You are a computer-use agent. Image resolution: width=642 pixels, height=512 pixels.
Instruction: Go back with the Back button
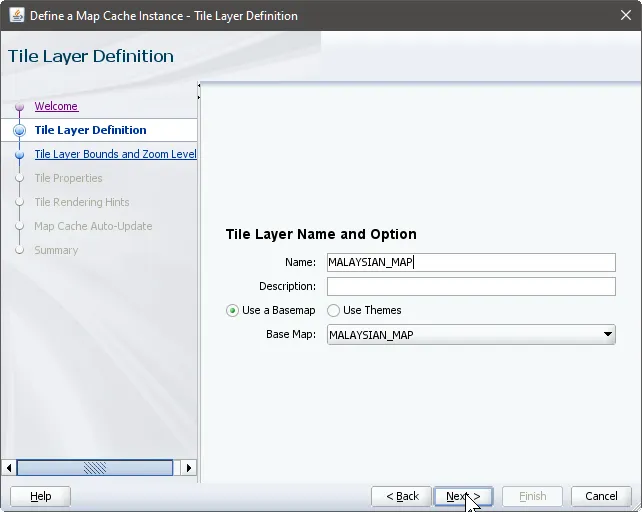point(402,496)
